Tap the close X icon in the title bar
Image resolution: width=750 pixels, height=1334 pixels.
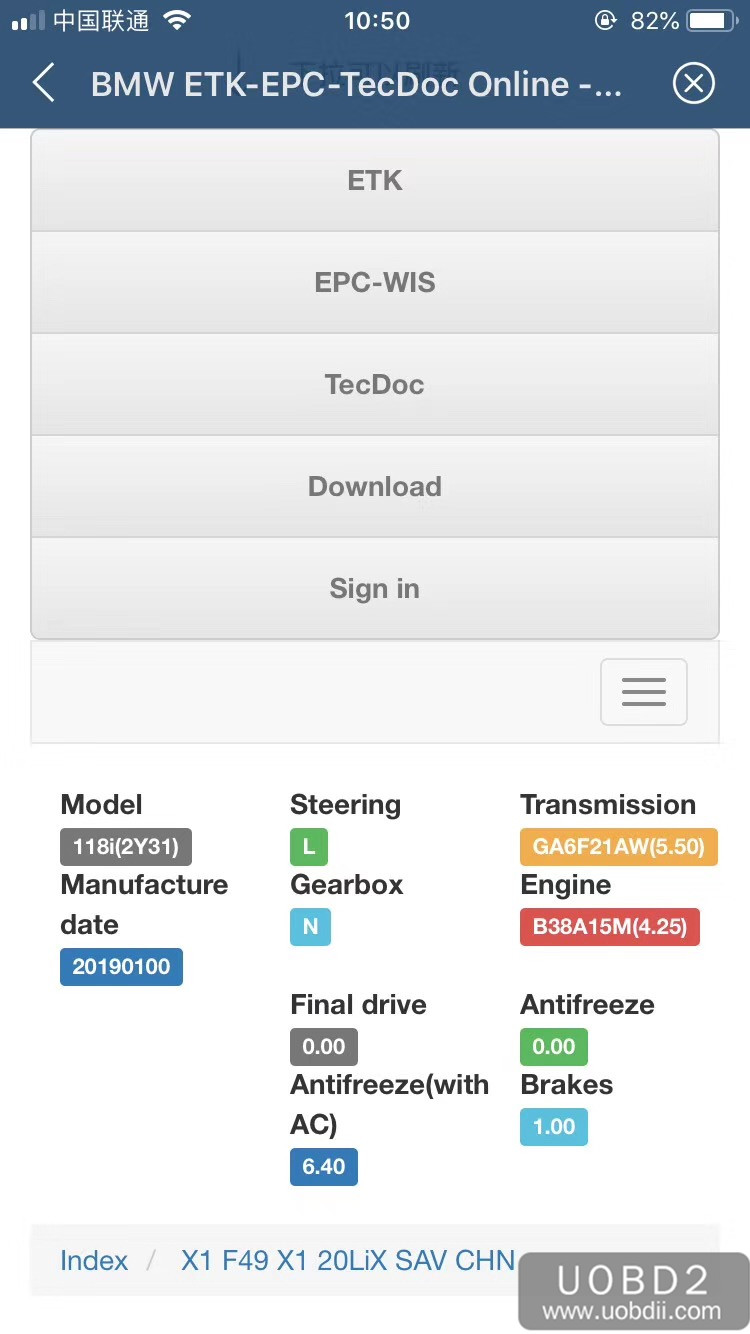(693, 83)
